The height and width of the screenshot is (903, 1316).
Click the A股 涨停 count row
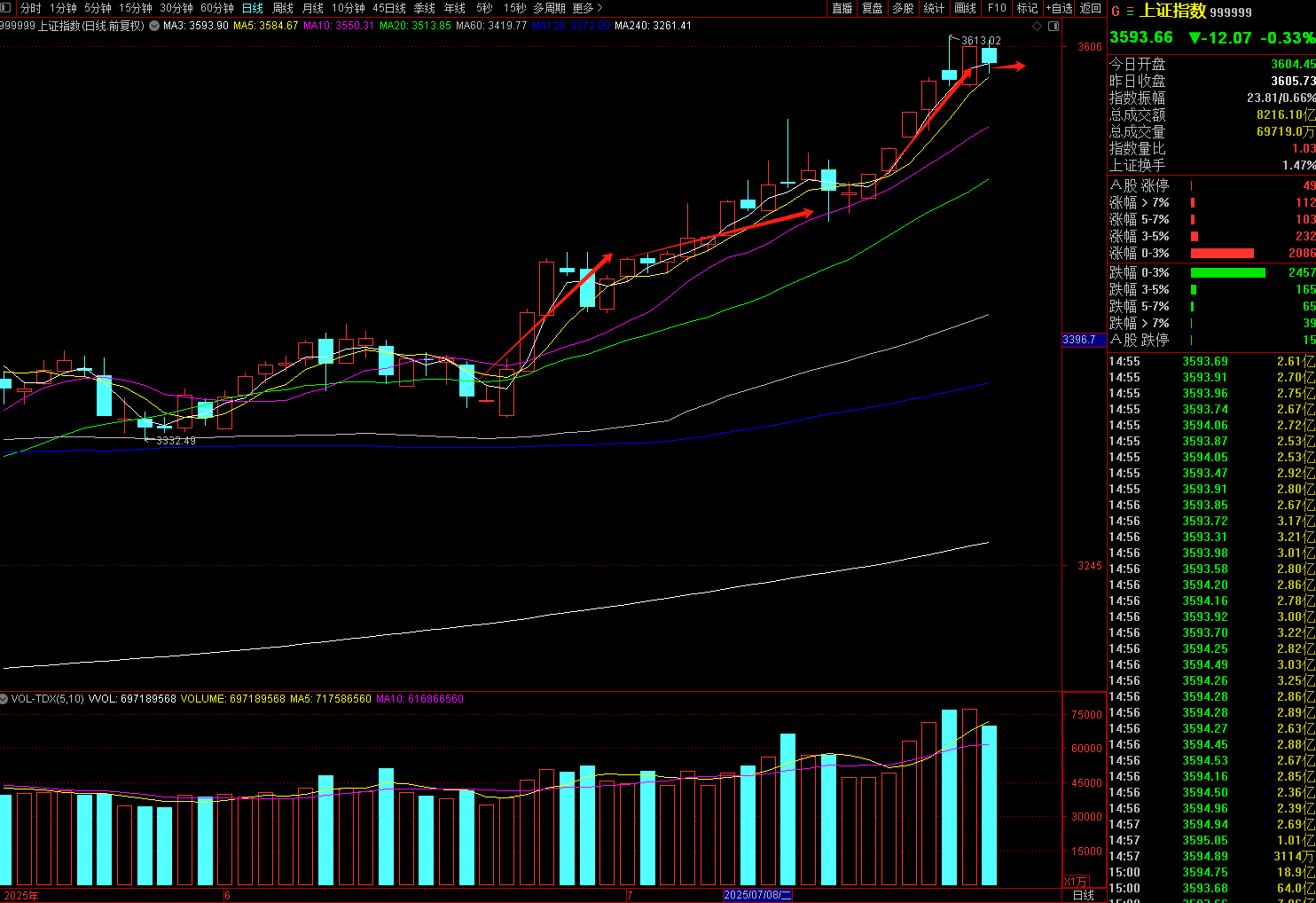(x=1212, y=185)
